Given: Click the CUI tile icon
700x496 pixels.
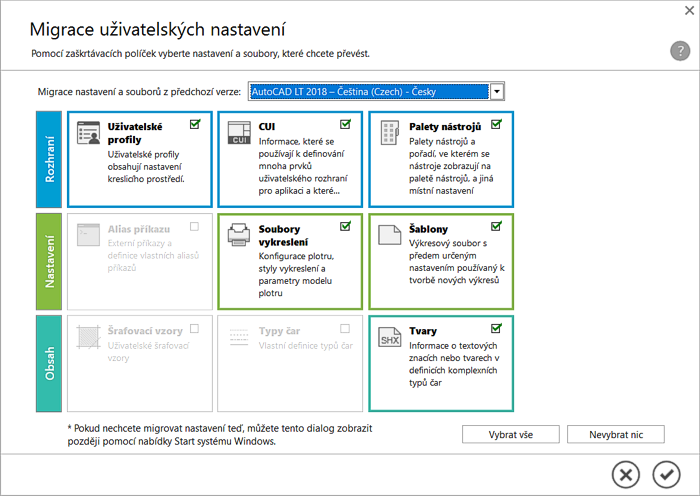Looking at the screenshot, I should (x=238, y=133).
